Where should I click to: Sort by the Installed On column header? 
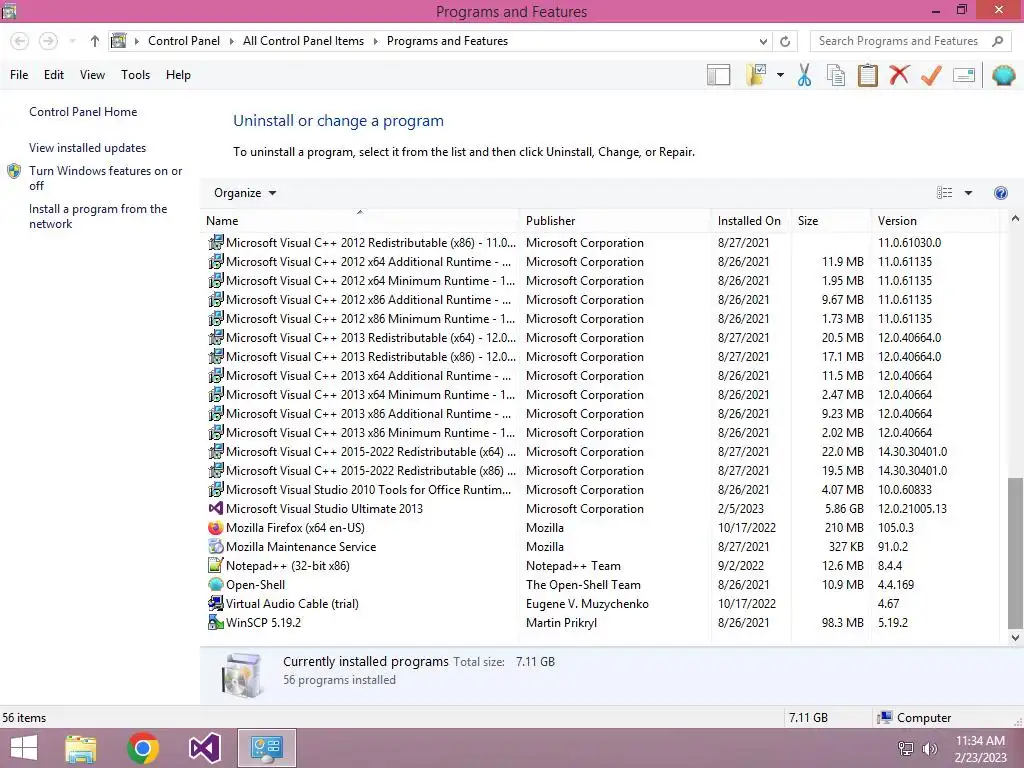[751, 221]
